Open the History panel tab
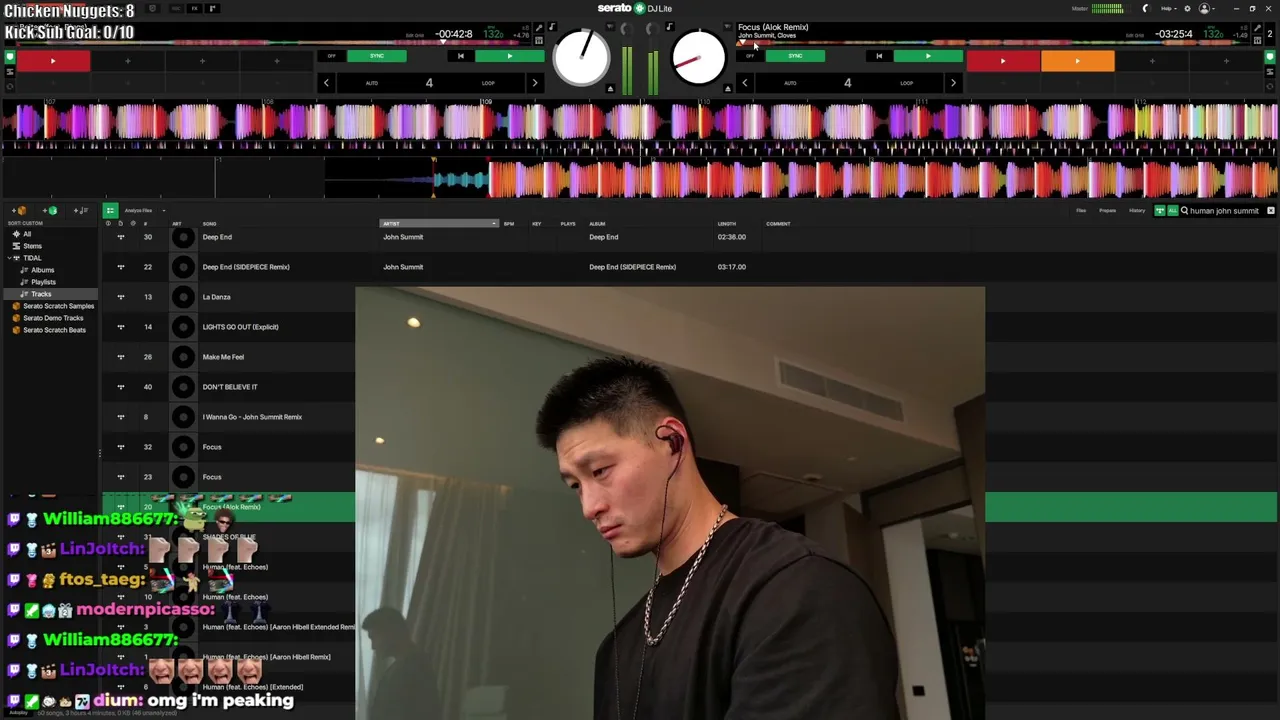Screen dimensions: 1280x720 (1137, 211)
